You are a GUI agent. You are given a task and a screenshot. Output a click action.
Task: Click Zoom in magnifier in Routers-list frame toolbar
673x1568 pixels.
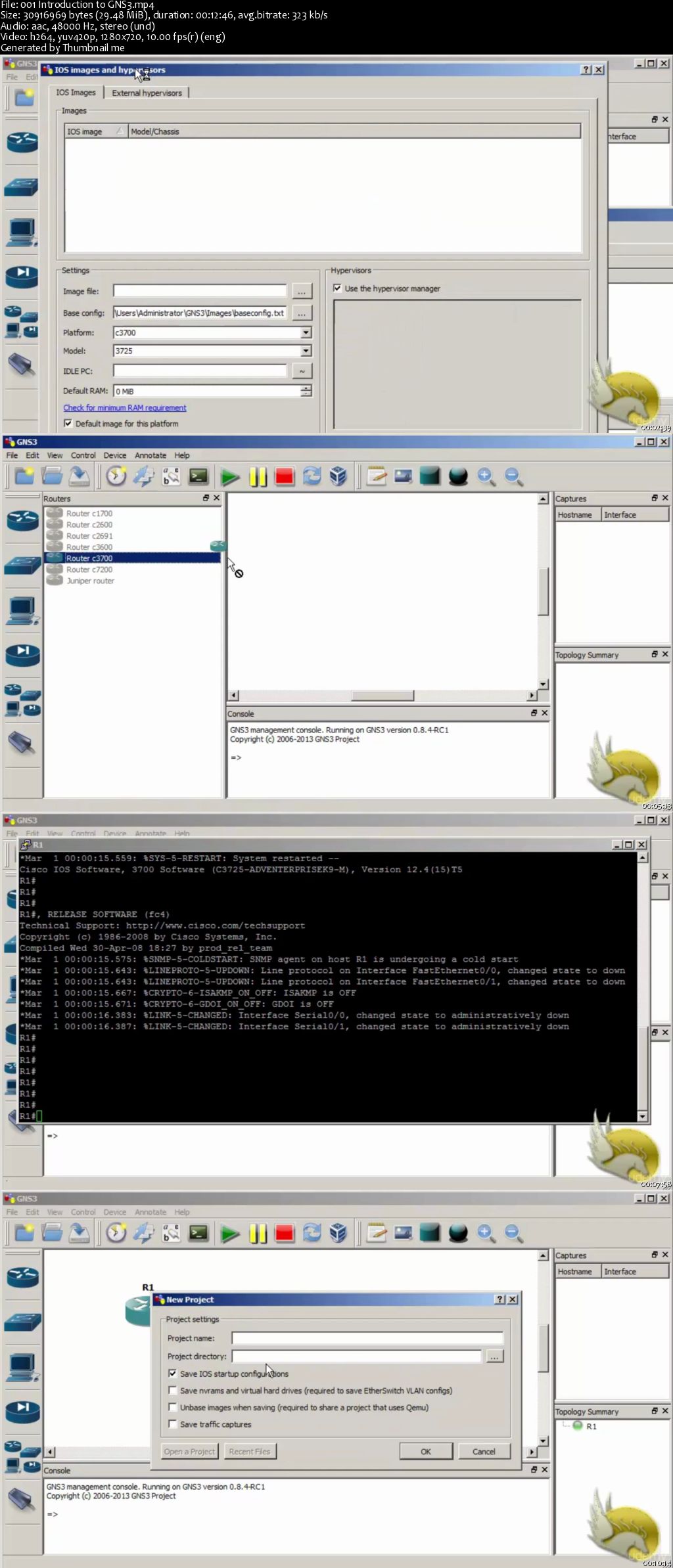click(486, 477)
